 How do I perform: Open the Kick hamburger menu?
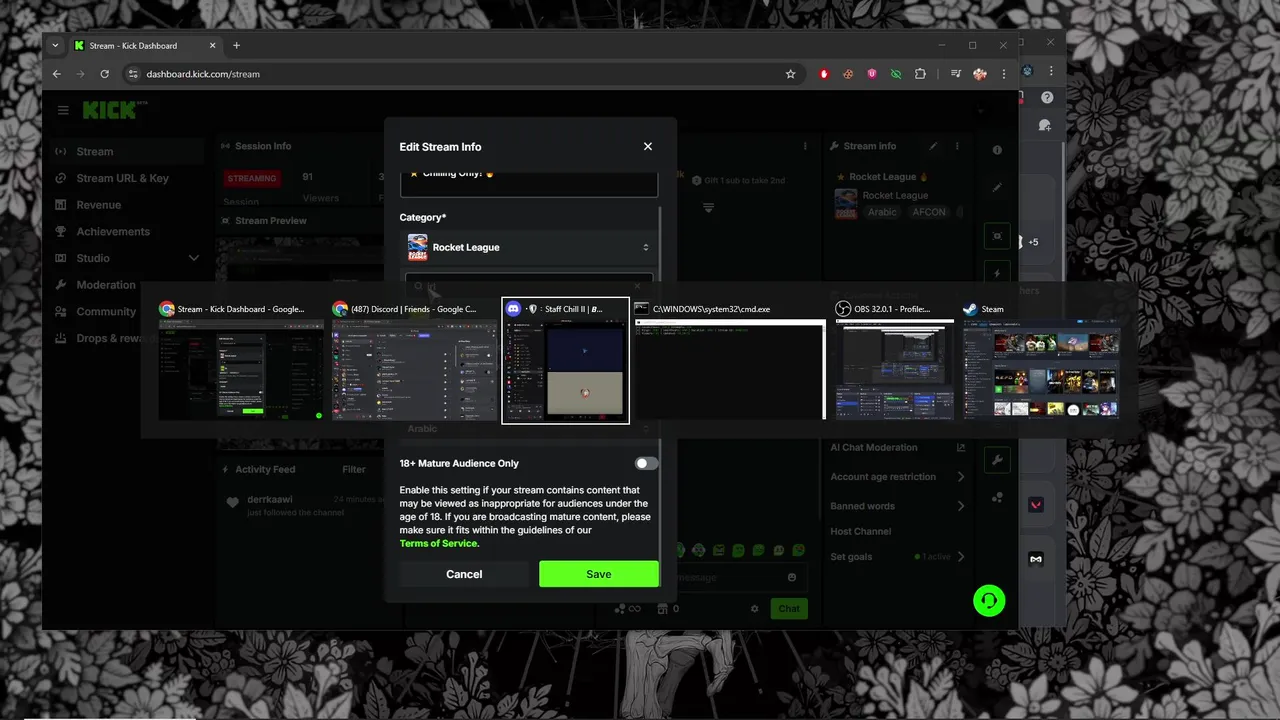[x=63, y=110]
